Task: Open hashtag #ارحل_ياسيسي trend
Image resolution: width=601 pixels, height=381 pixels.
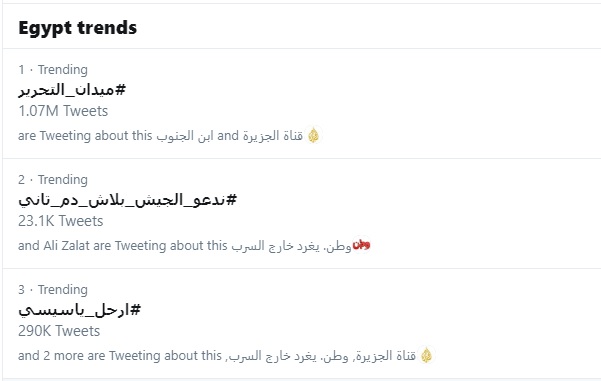Action: coord(80,310)
